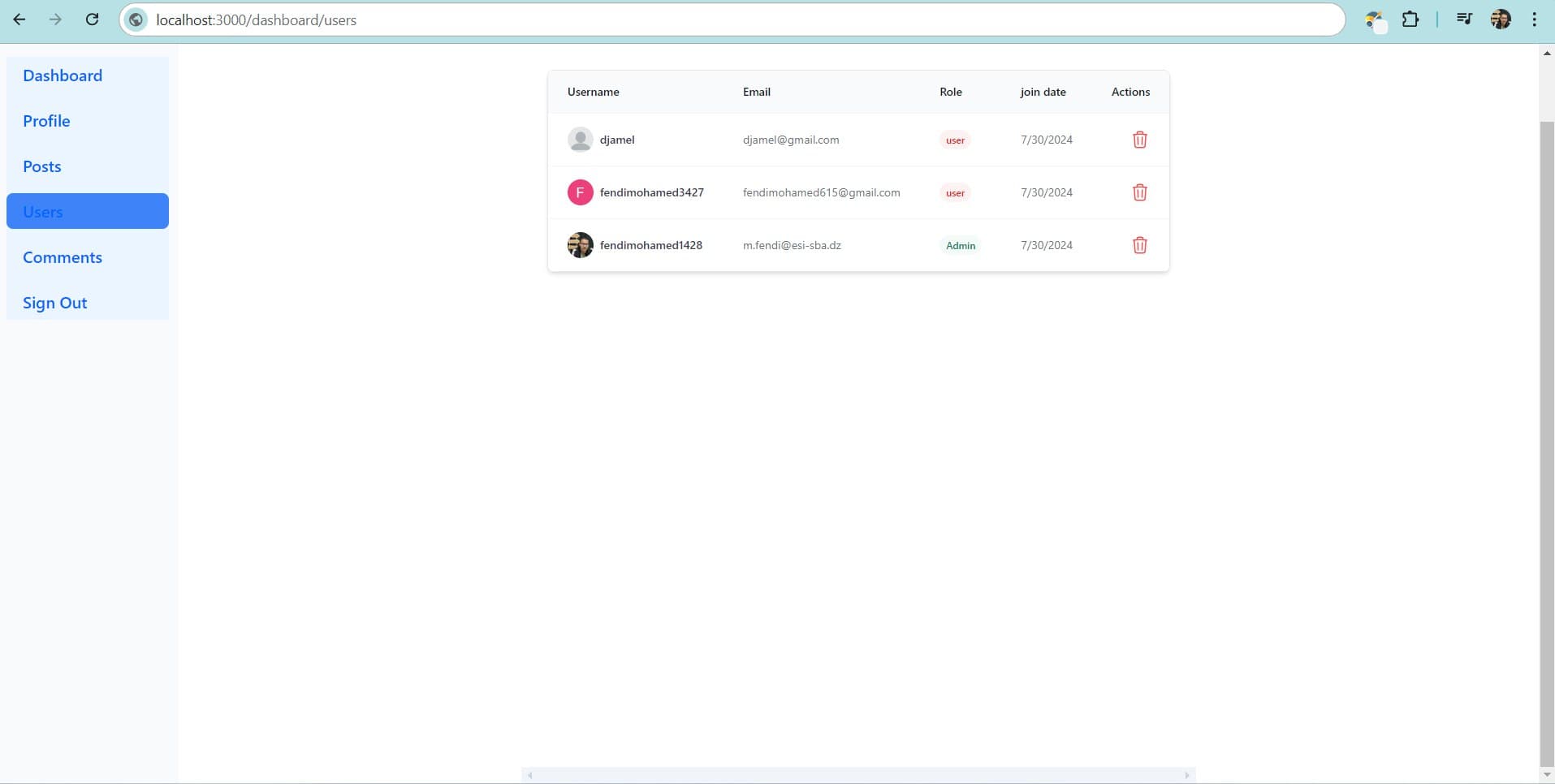This screenshot has width=1555, height=784.
Task: Click the Admin role badge
Action: click(961, 245)
